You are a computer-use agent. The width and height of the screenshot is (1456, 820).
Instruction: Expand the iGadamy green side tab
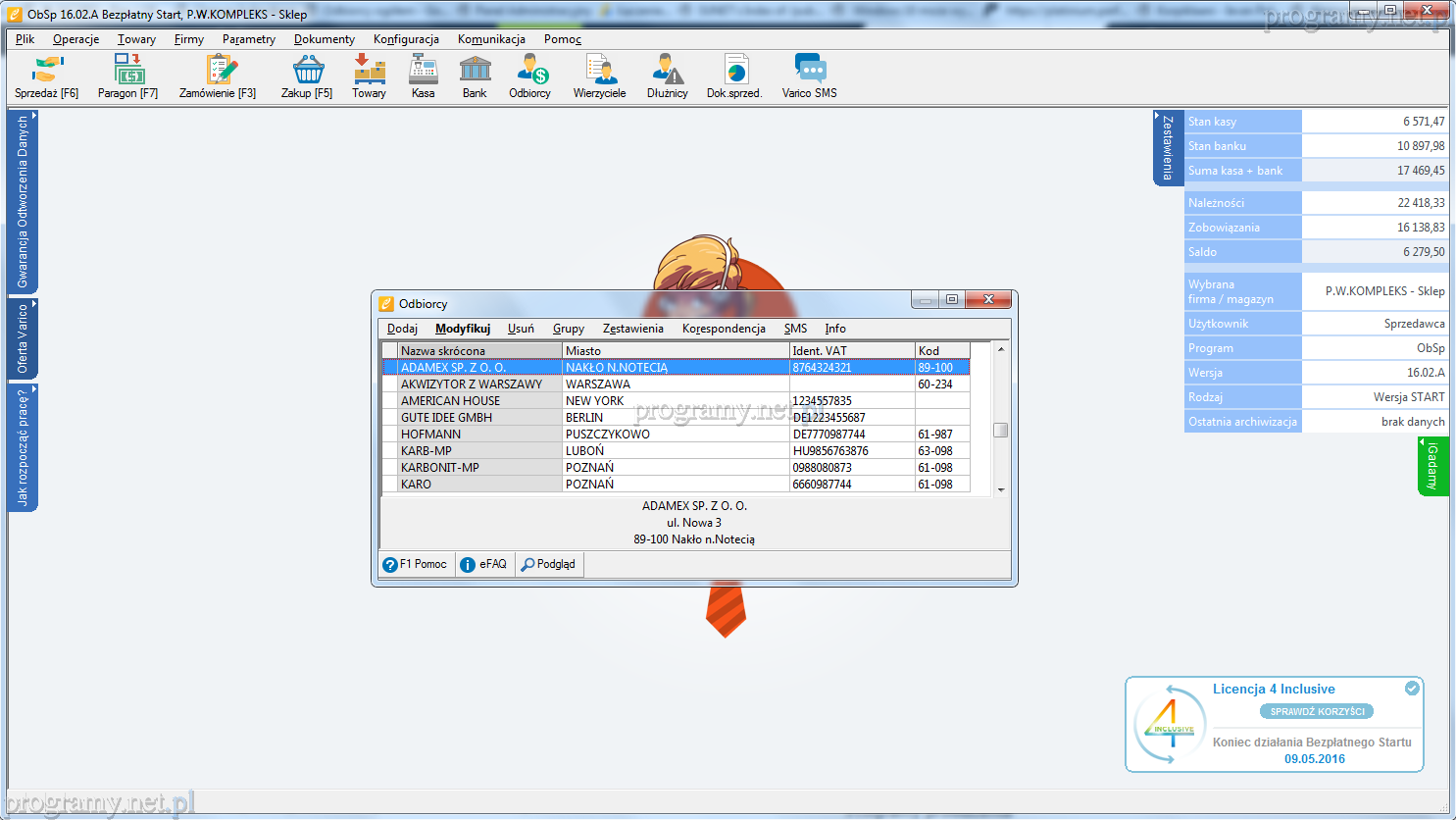(1431, 466)
